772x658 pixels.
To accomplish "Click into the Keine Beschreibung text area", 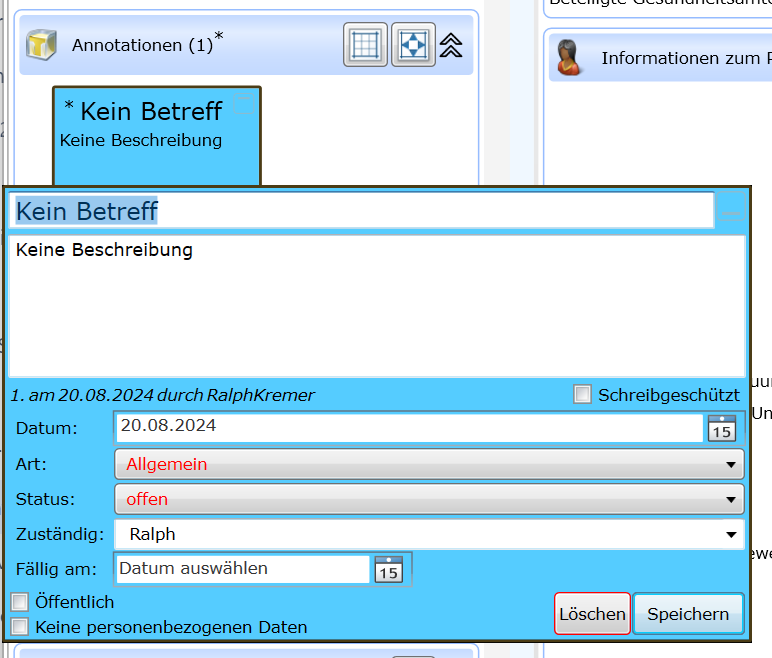I will 376,305.
